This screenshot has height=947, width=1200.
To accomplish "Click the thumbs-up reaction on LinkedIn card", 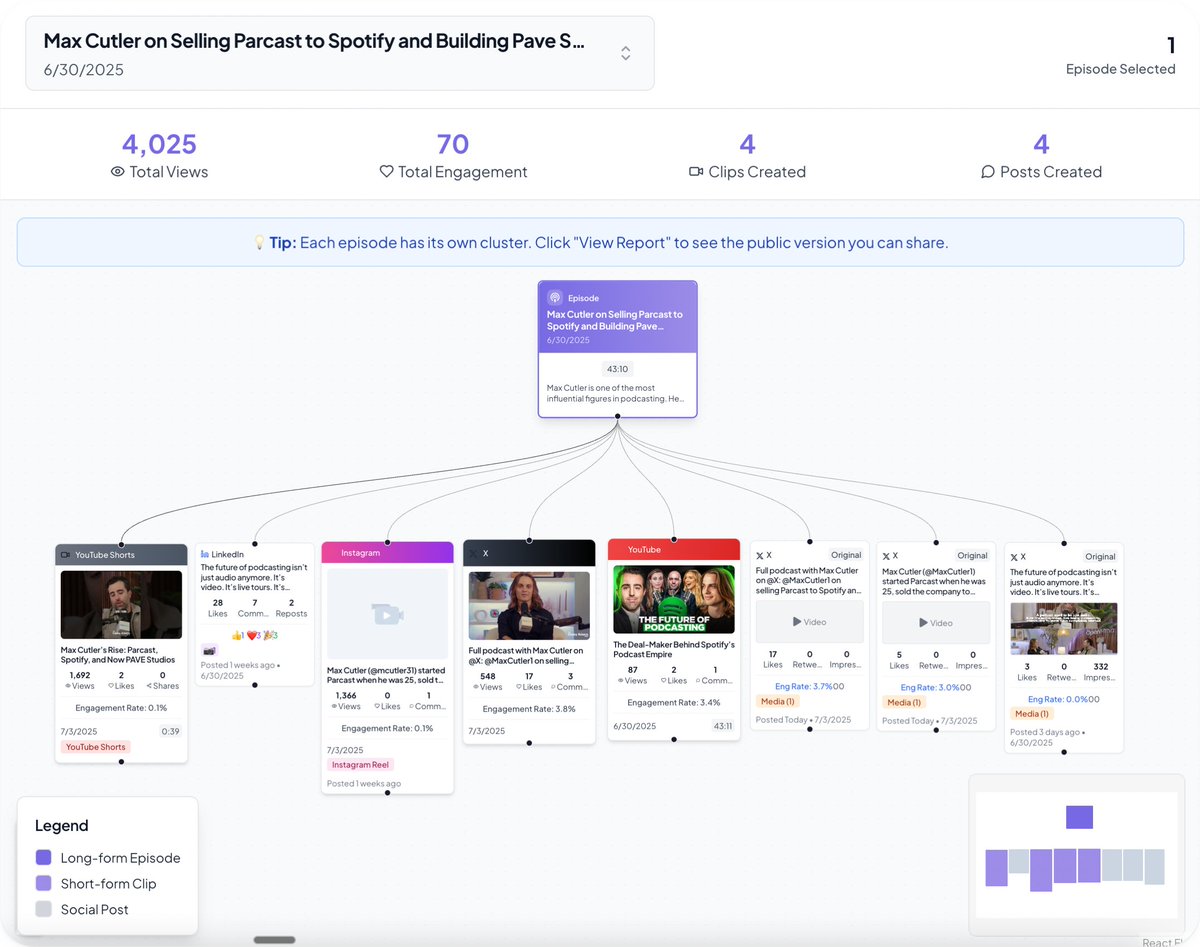I will click(237, 635).
